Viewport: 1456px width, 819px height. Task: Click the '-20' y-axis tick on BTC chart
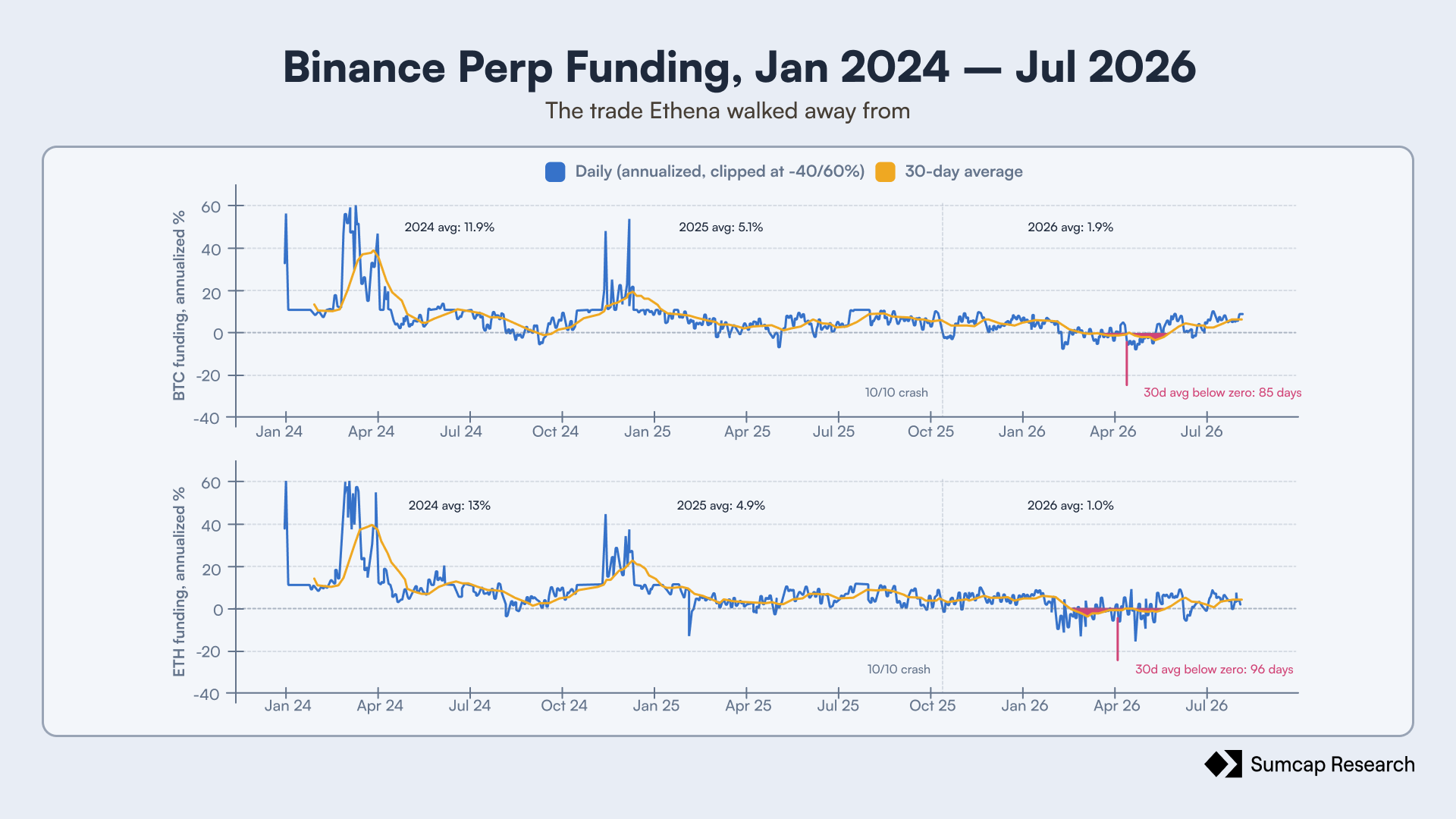208,376
